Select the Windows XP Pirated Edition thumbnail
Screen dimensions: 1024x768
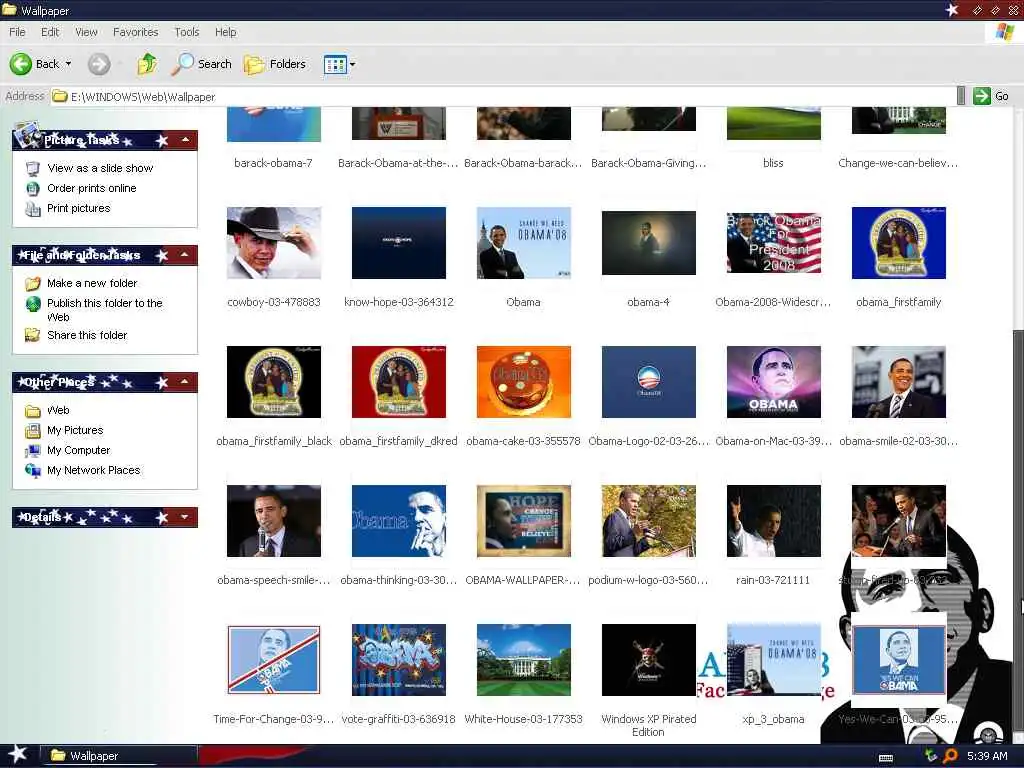point(648,660)
